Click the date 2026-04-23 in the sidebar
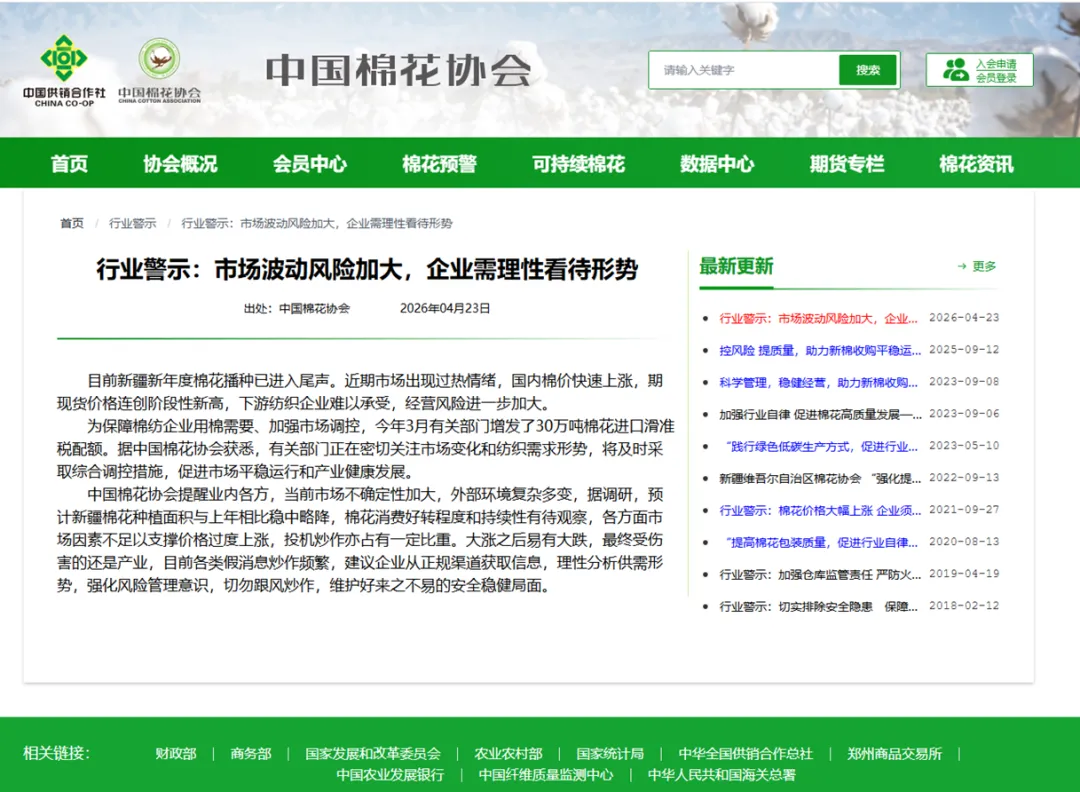This screenshot has width=1080, height=792. point(964,317)
